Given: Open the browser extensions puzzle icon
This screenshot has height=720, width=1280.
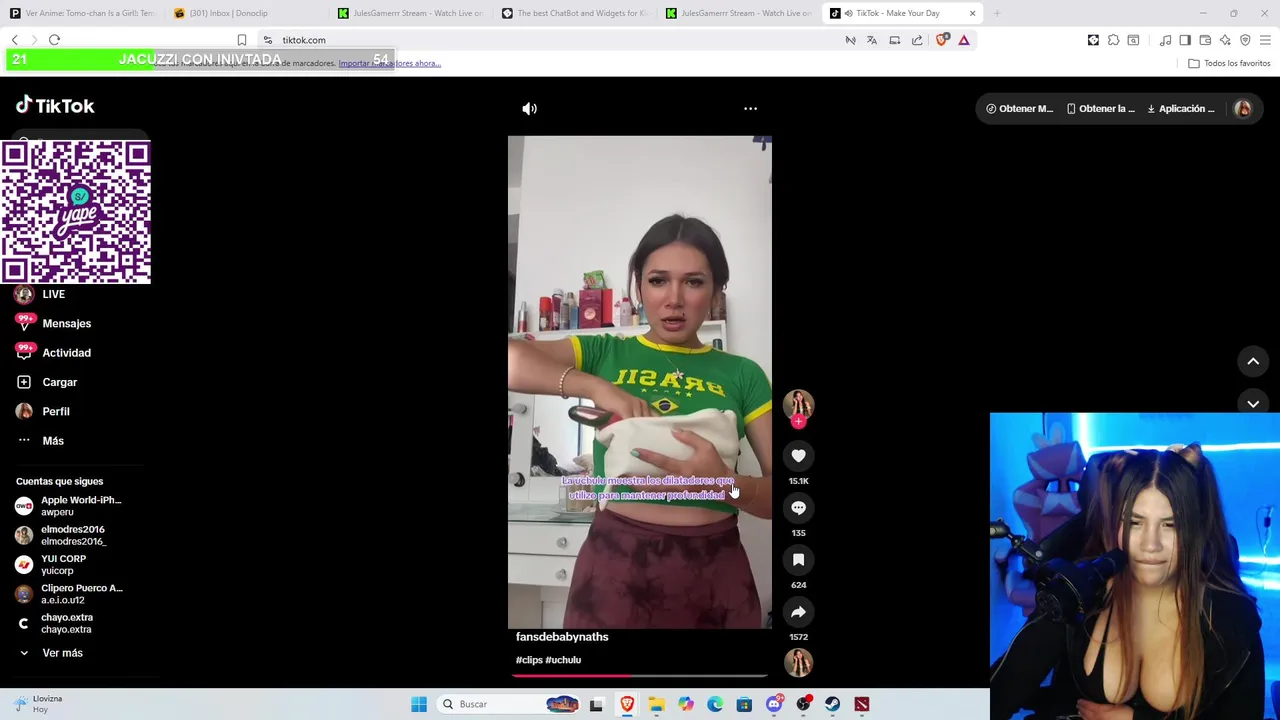Looking at the screenshot, I should (x=1113, y=40).
